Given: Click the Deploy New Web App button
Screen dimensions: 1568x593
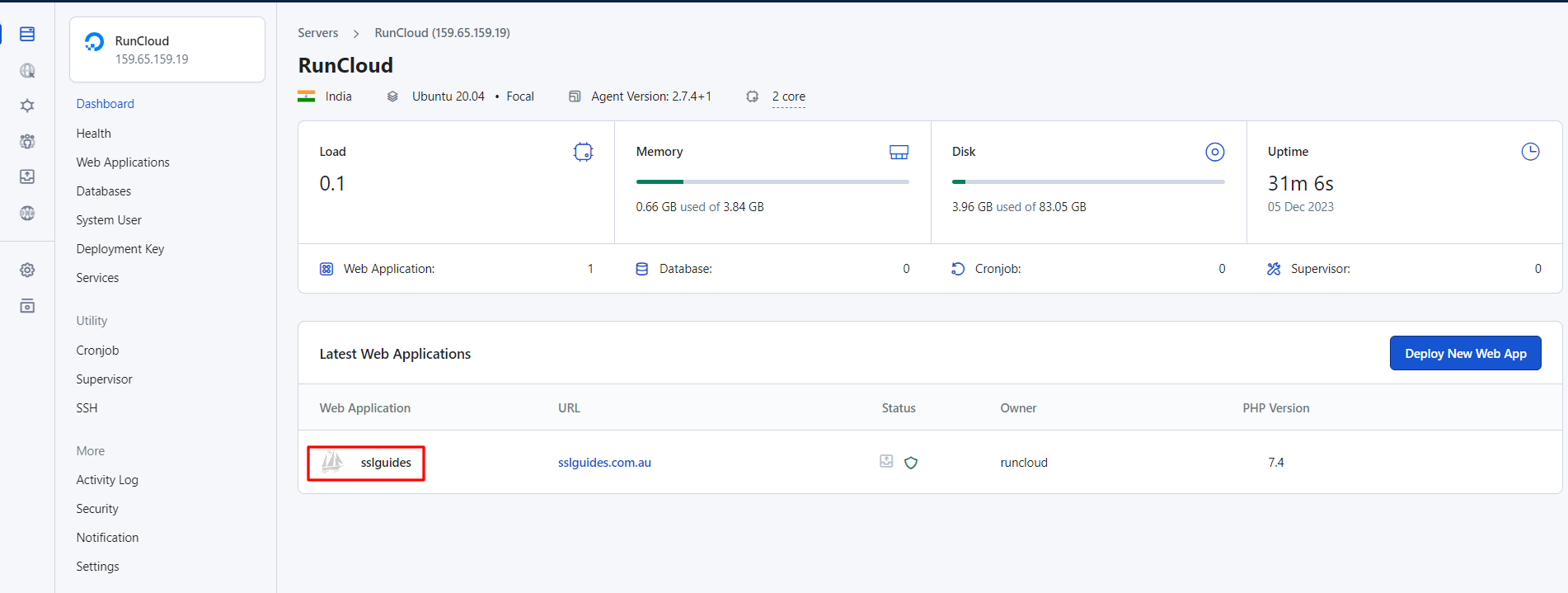Looking at the screenshot, I should tap(1465, 353).
